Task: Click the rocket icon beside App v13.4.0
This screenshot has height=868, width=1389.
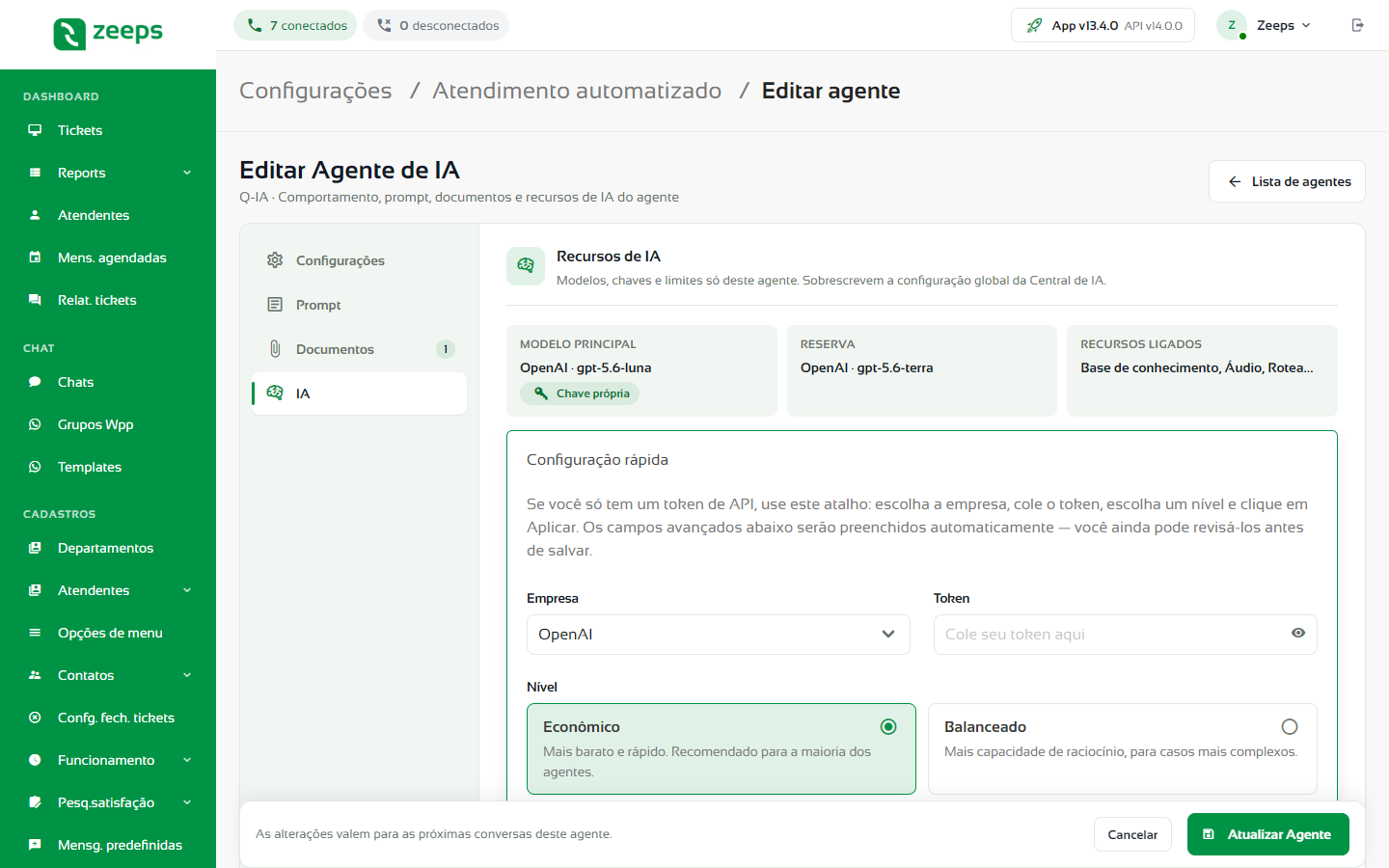Action: point(1034,26)
